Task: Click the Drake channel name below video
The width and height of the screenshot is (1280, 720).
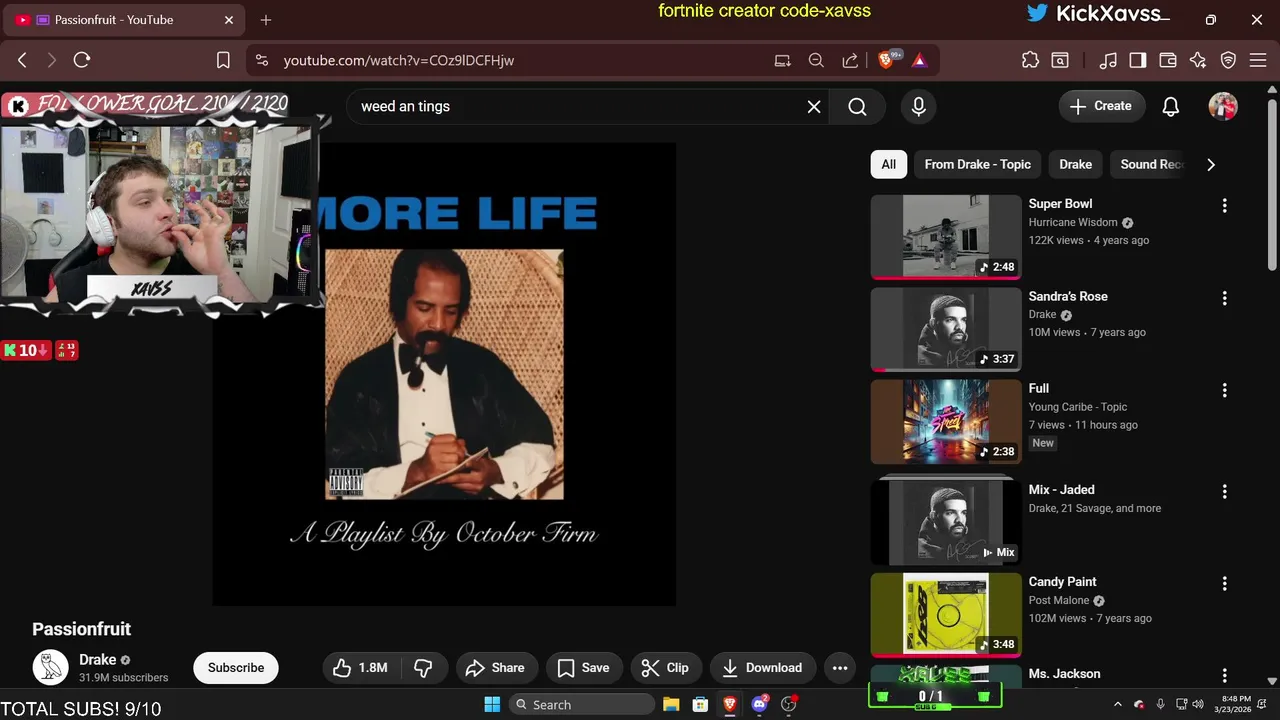Action: click(x=98, y=660)
